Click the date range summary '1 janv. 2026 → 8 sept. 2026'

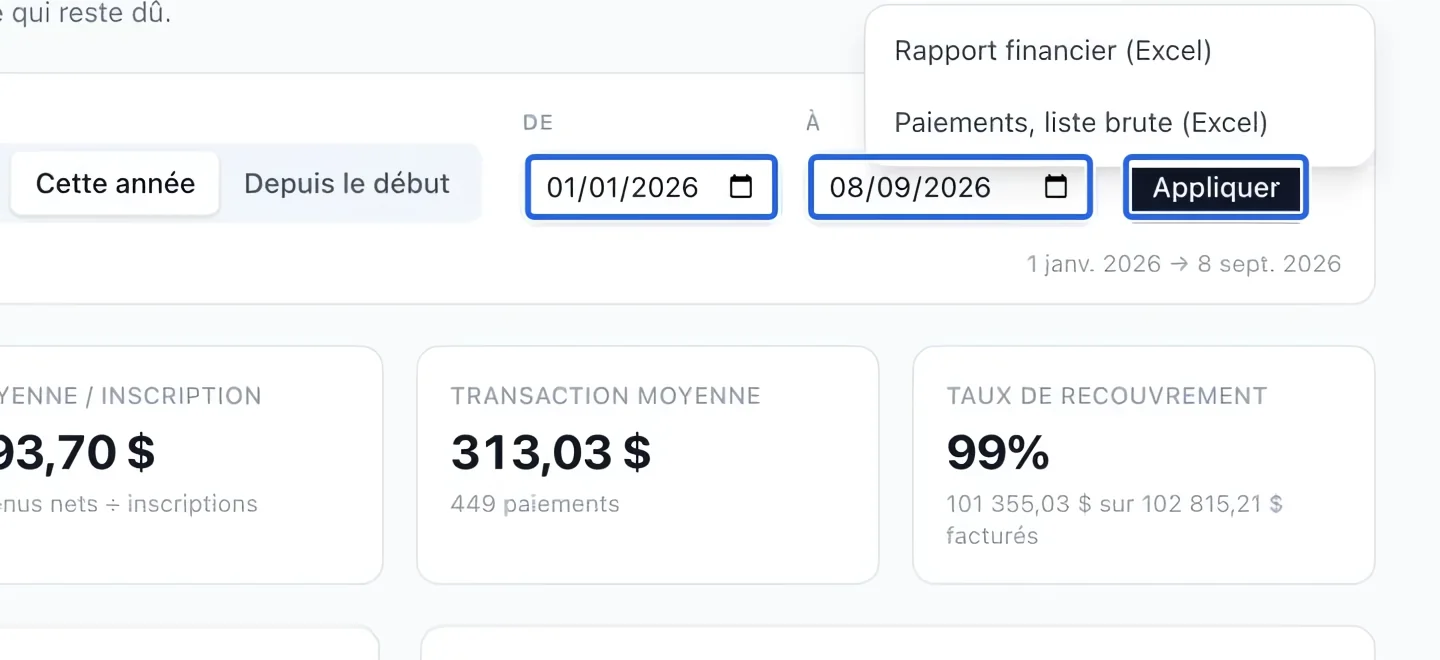coord(1184,264)
